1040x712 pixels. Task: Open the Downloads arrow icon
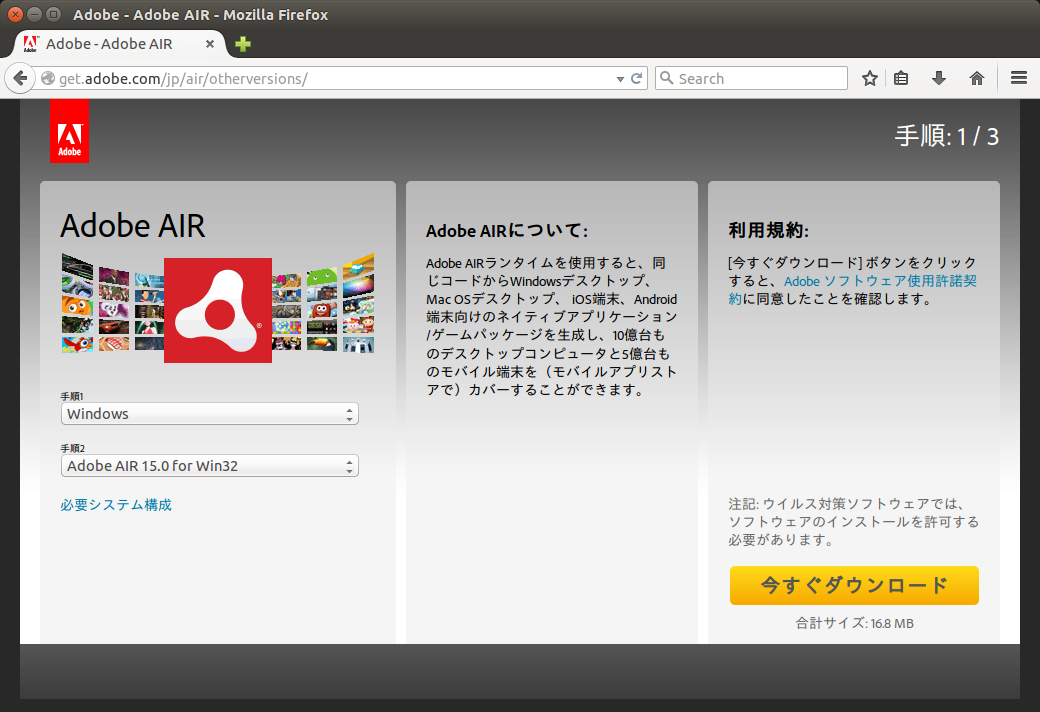(x=939, y=78)
